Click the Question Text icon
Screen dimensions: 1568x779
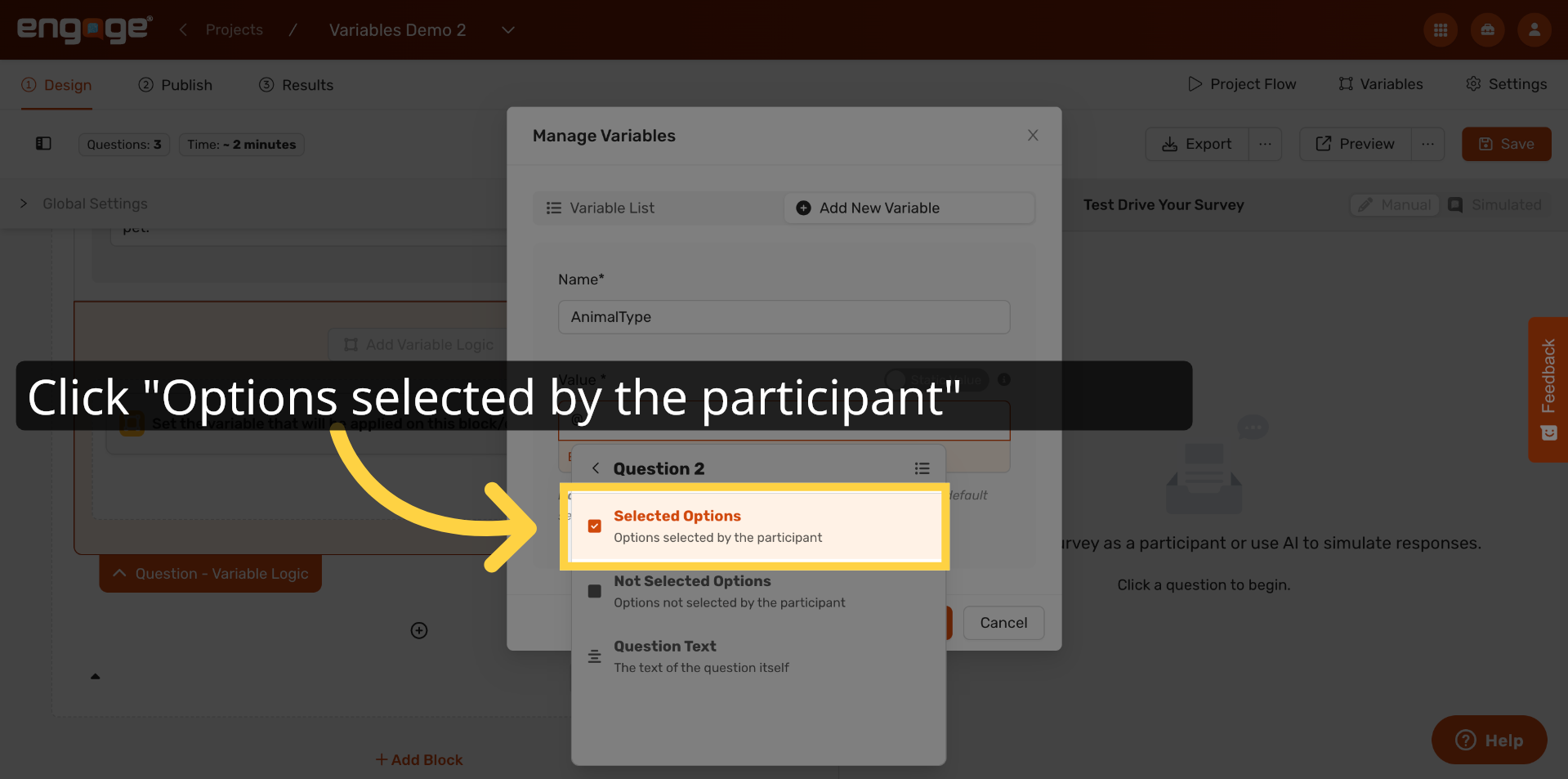click(x=595, y=656)
